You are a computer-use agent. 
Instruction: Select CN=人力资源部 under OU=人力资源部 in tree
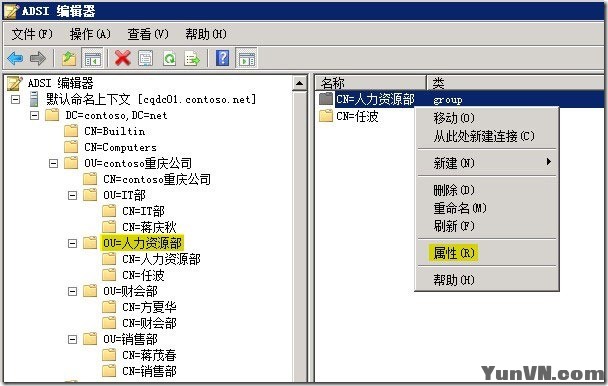click(x=161, y=259)
